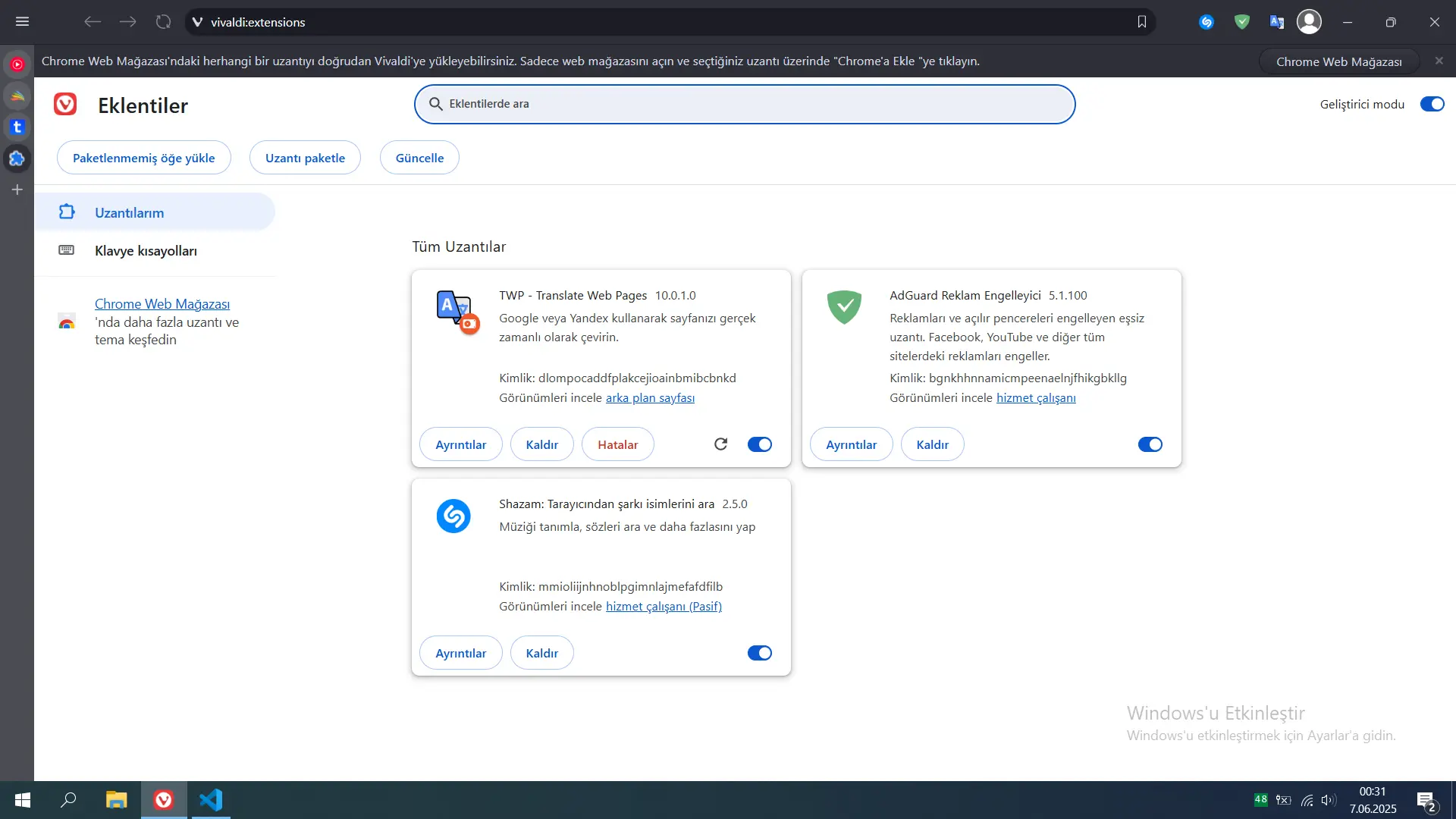Remove AdGuard with its Kaldır button
Screen dimensions: 1456x819
[933, 444]
